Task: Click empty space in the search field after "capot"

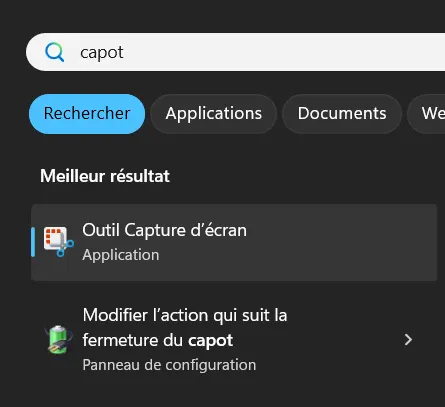Action: (283, 52)
